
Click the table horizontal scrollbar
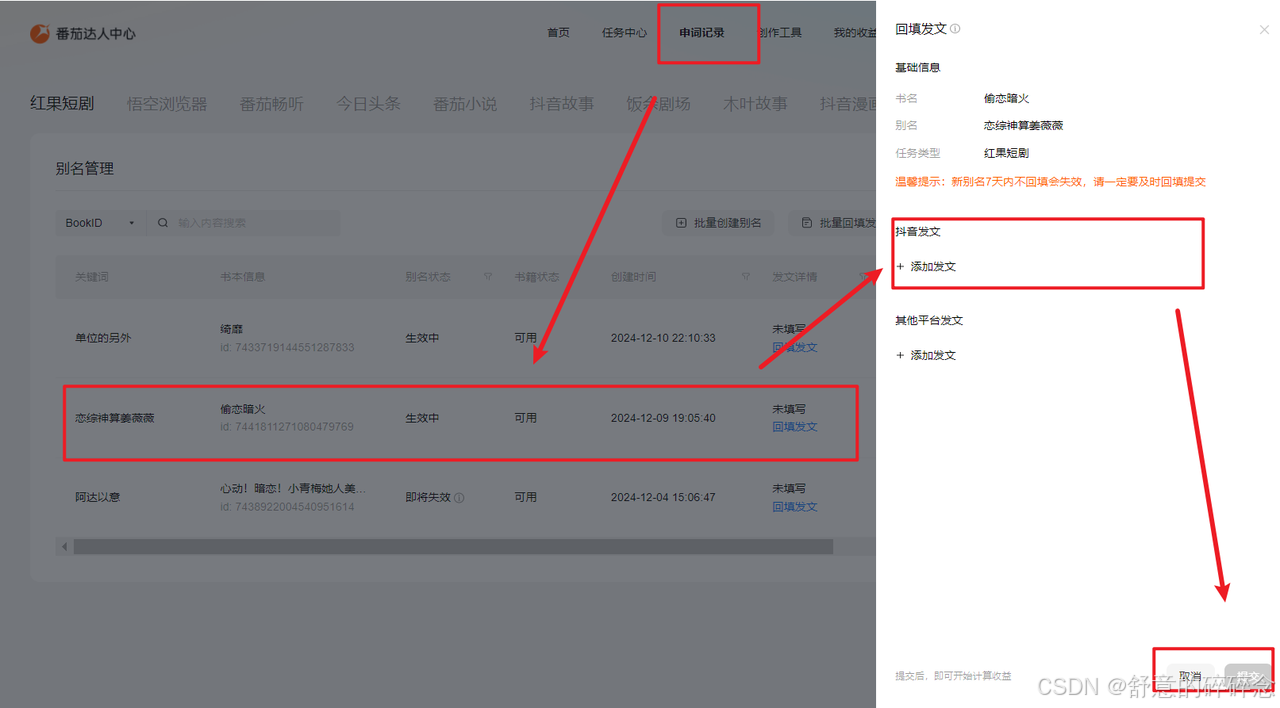tap(453, 547)
